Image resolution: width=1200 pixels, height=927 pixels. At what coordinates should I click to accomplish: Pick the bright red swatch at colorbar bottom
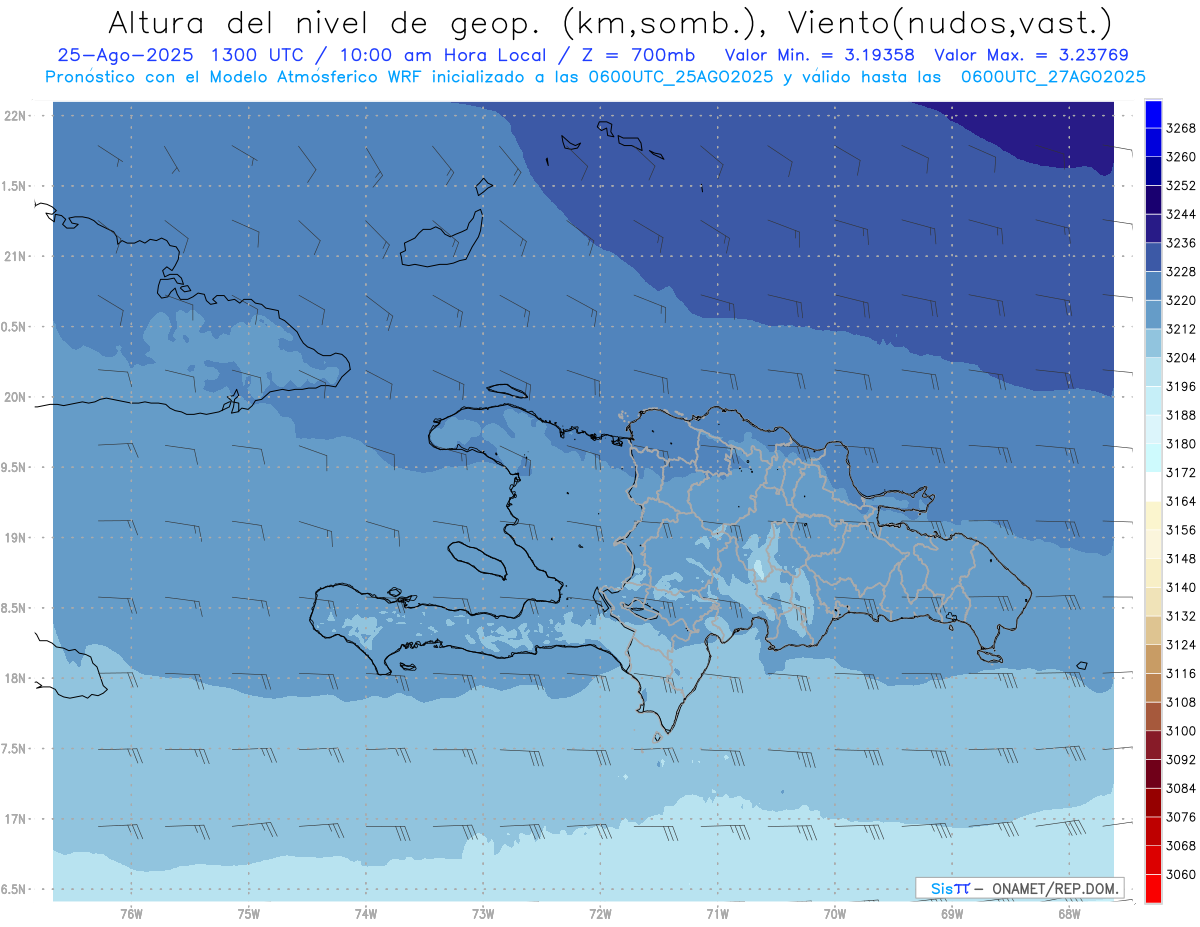[1153, 888]
